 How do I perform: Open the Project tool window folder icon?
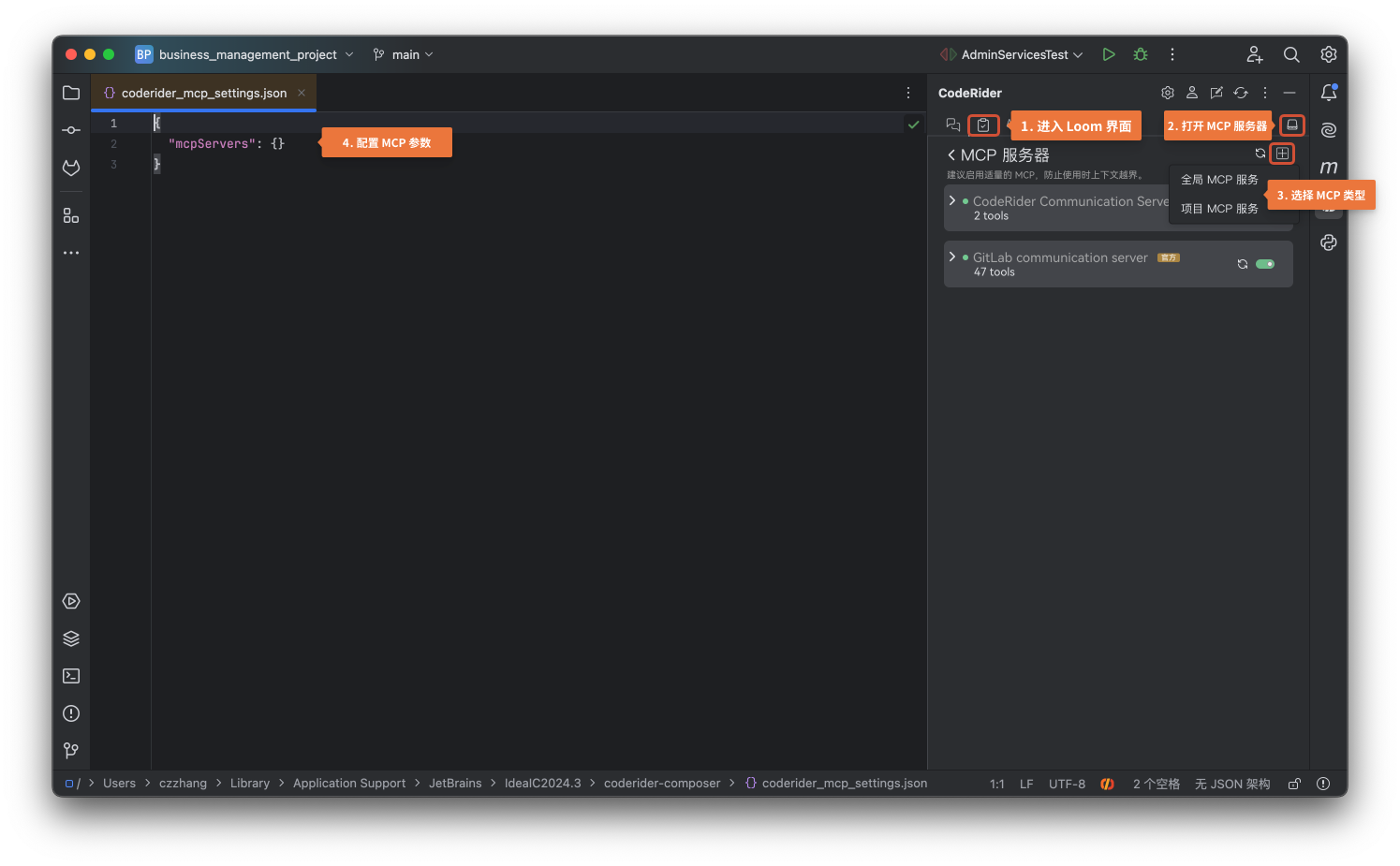point(71,93)
